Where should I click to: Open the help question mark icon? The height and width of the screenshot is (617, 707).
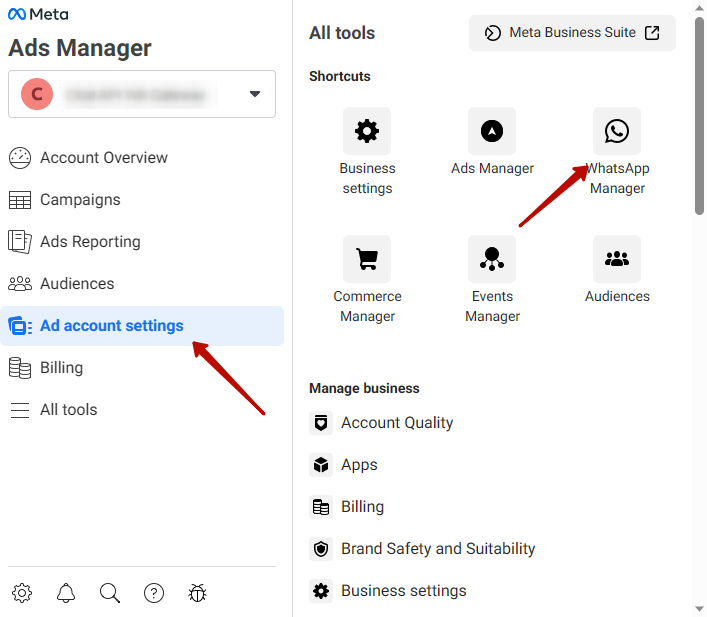click(154, 593)
